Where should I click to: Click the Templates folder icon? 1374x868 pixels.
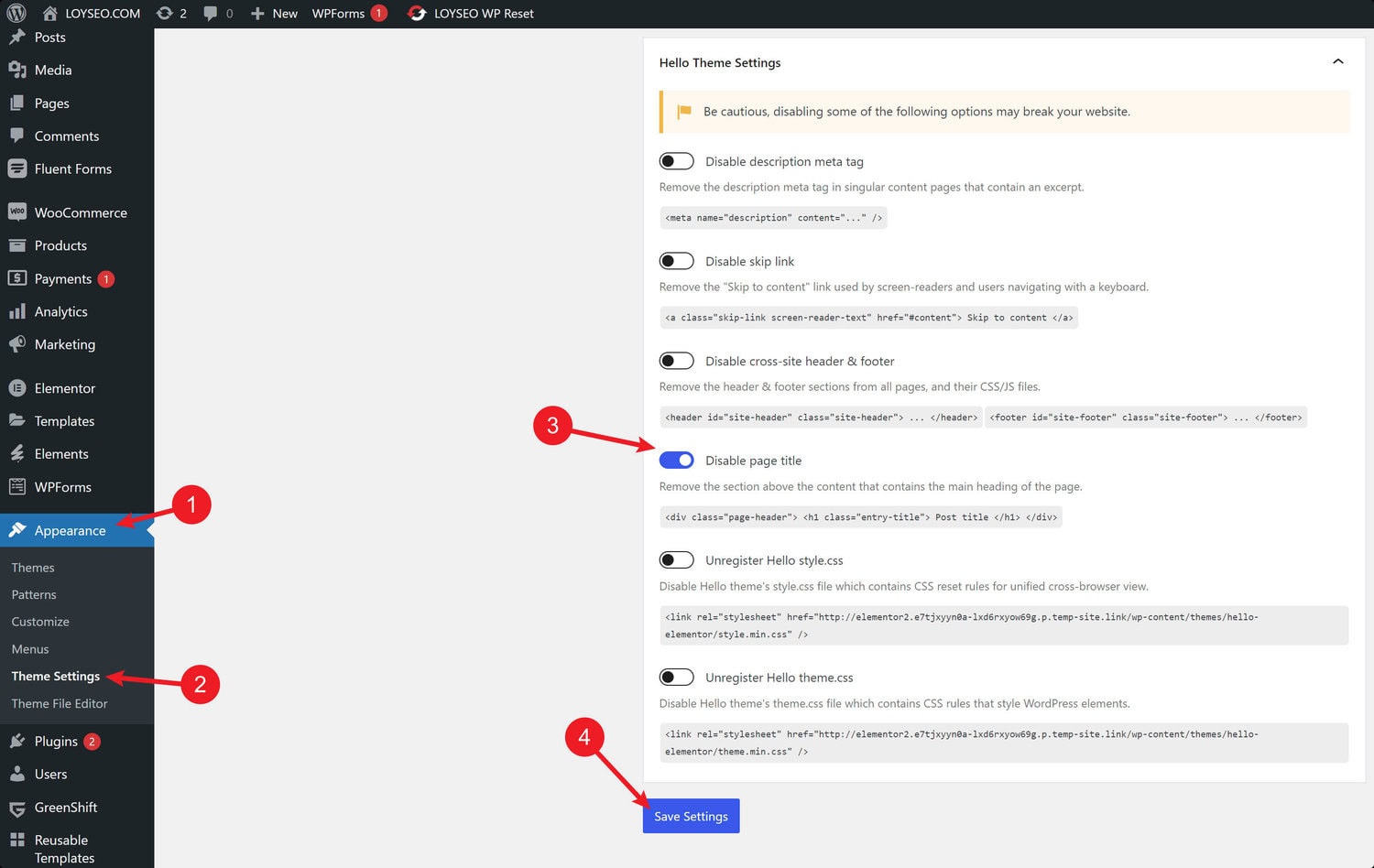coord(17,421)
